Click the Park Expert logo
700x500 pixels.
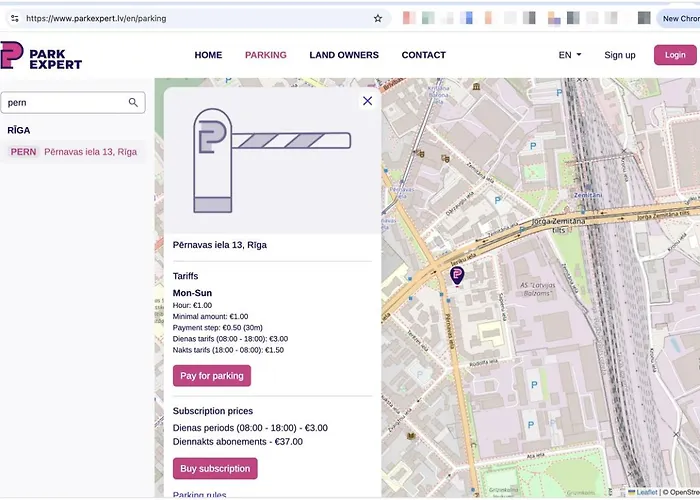(41, 56)
